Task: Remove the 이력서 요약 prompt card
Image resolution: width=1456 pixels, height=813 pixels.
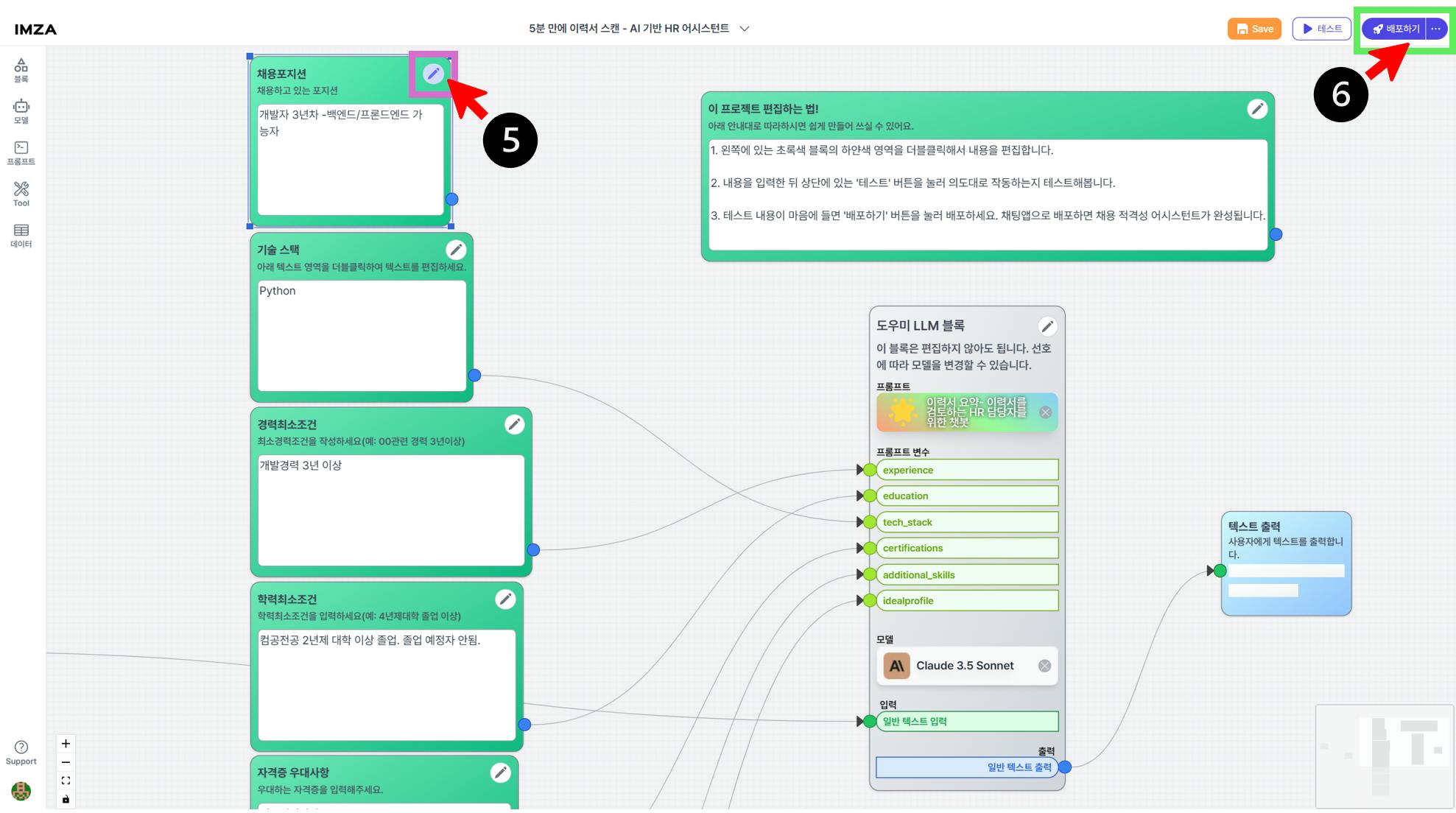Action: [x=1045, y=412]
